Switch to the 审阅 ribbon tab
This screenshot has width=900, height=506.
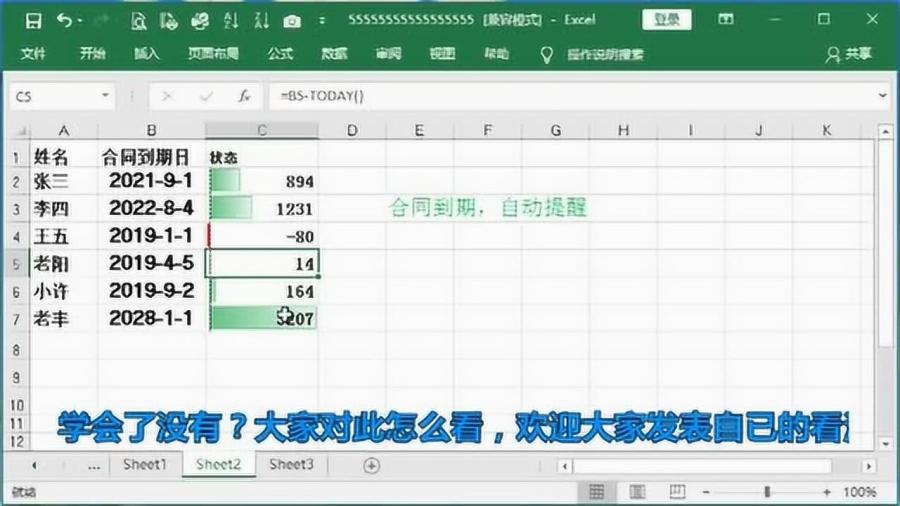(389, 54)
